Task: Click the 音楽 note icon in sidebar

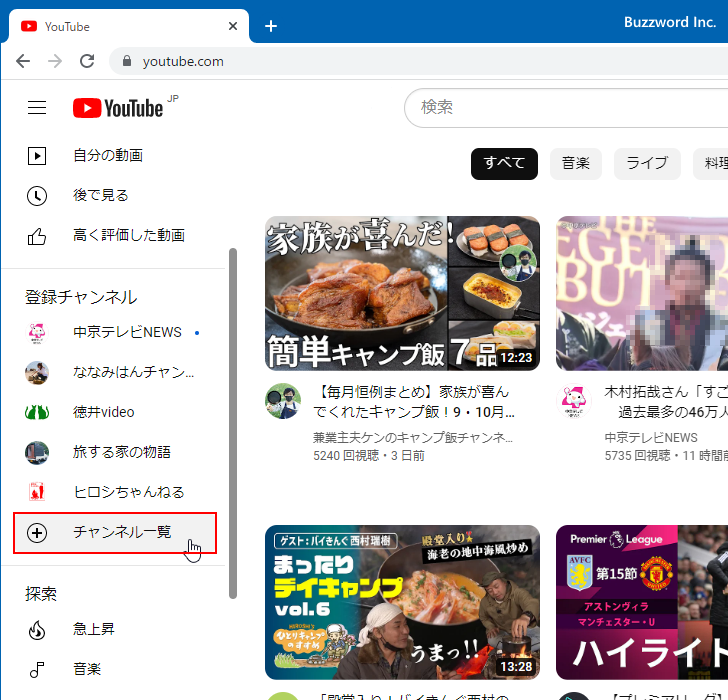Action: click(37, 669)
